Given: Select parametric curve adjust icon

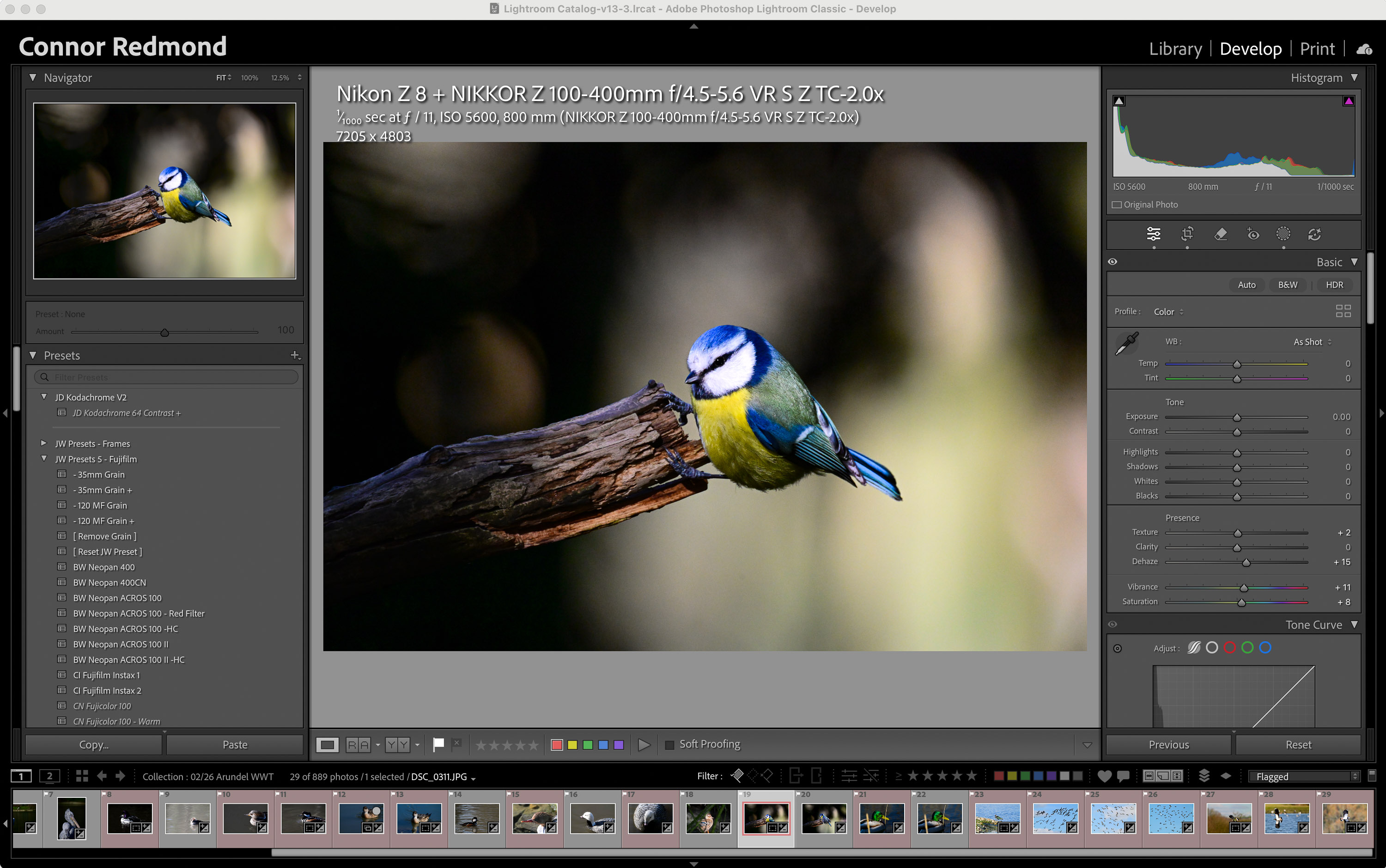Looking at the screenshot, I should pyautogui.click(x=1194, y=648).
